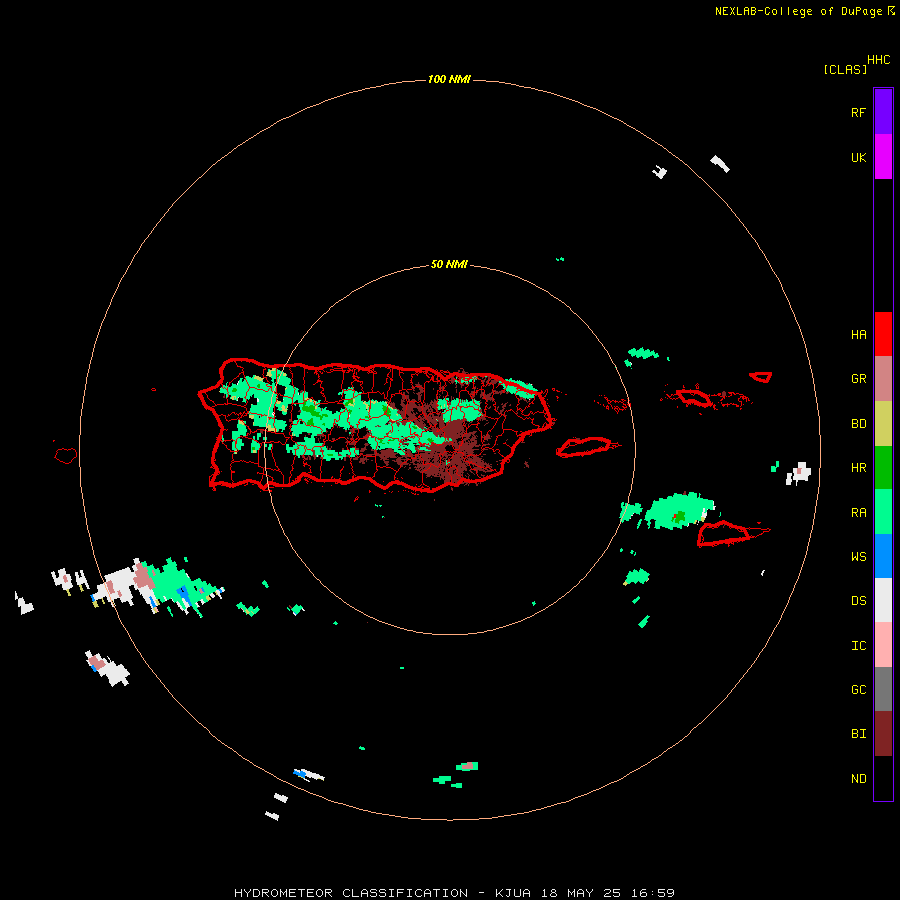
Task: Pick the RA light green legend swatch
Action: click(x=883, y=512)
